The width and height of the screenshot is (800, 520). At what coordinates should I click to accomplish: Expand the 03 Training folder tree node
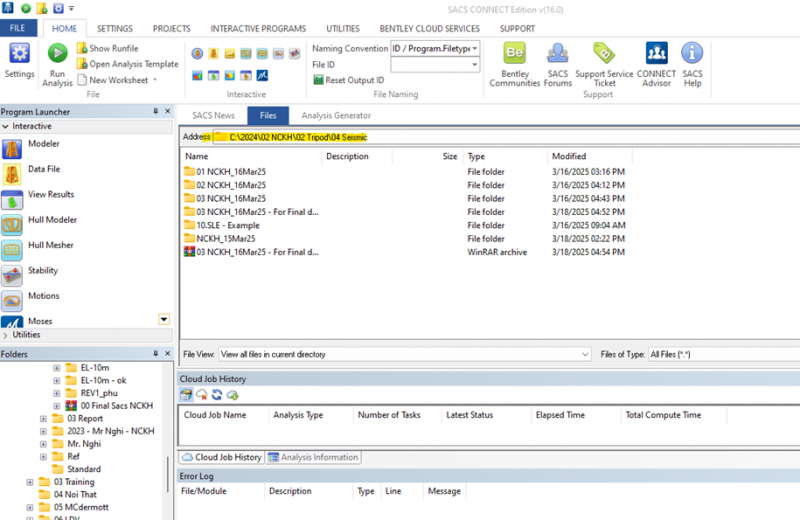pos(30,482)
